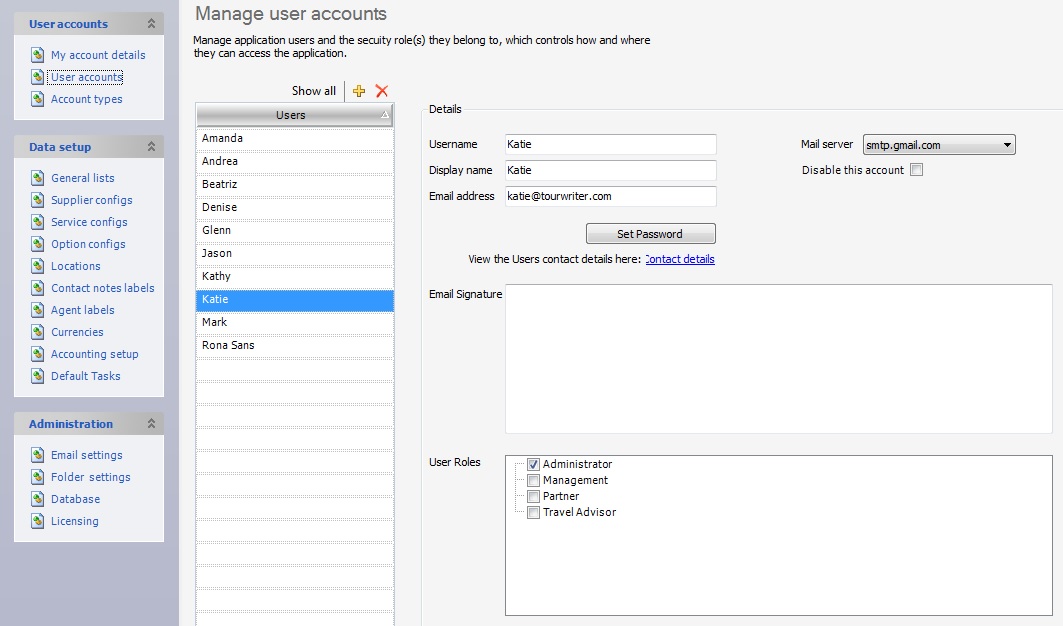Click the red X delete user icon
Viewport: 1063px width, 626px height.
381,91
